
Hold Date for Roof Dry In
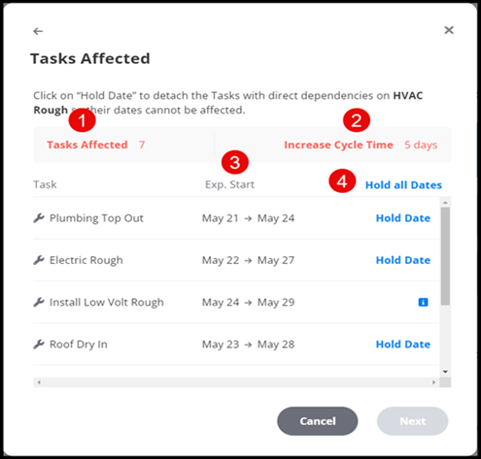403,344
